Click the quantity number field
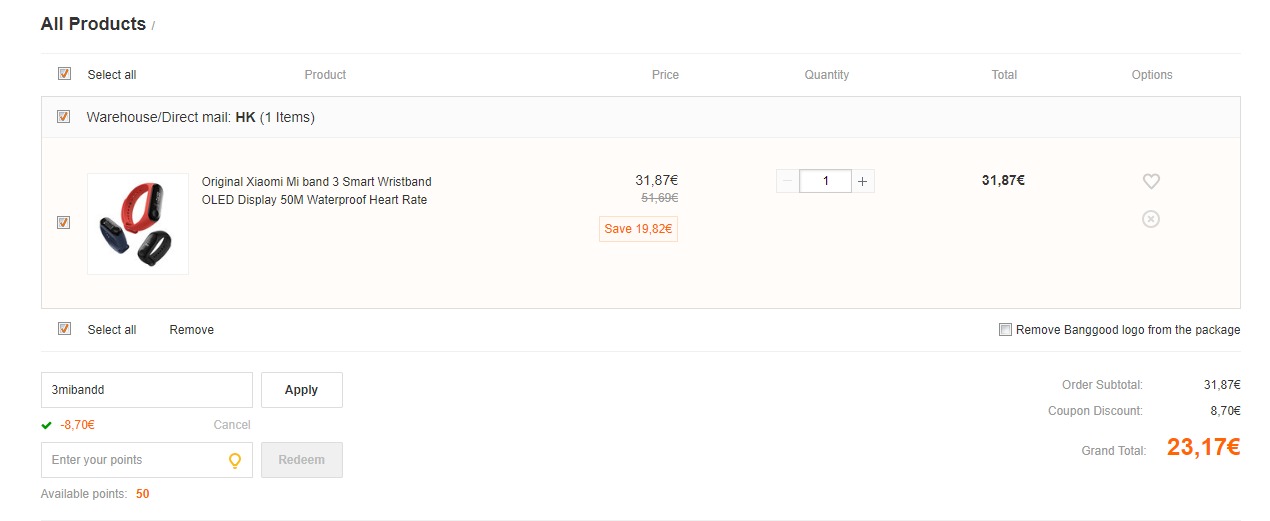1270x521 pixels. [825, 181]
